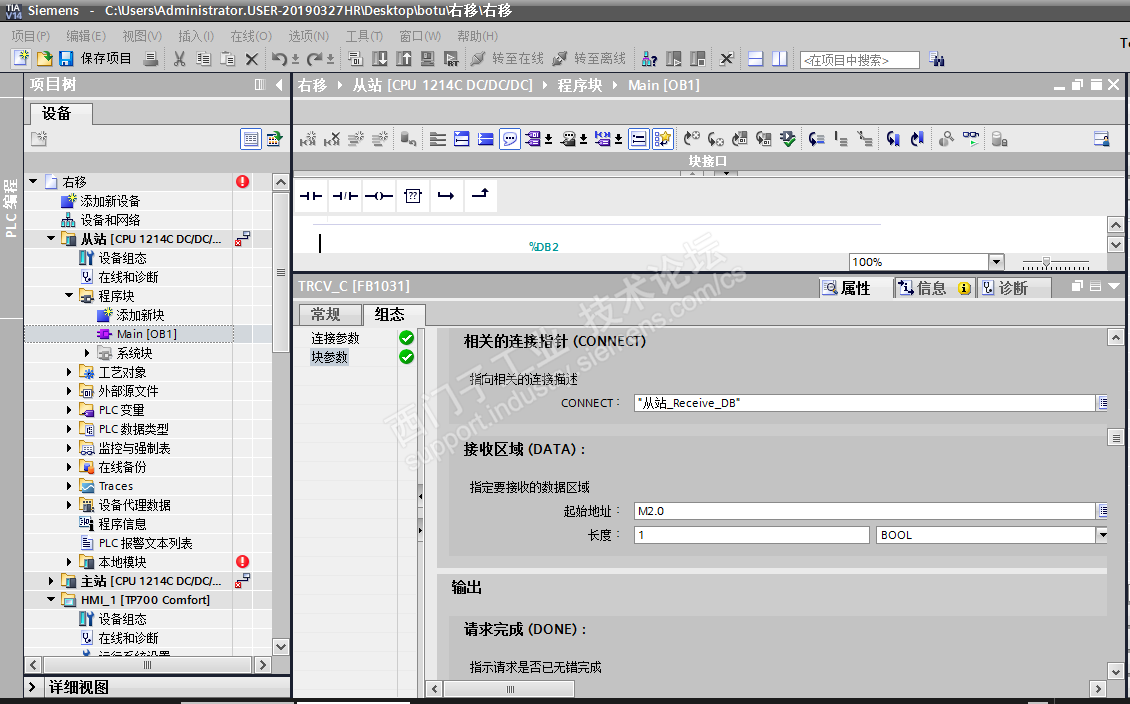
Task: Click the normally open contact icon
Action: (311, 196)
